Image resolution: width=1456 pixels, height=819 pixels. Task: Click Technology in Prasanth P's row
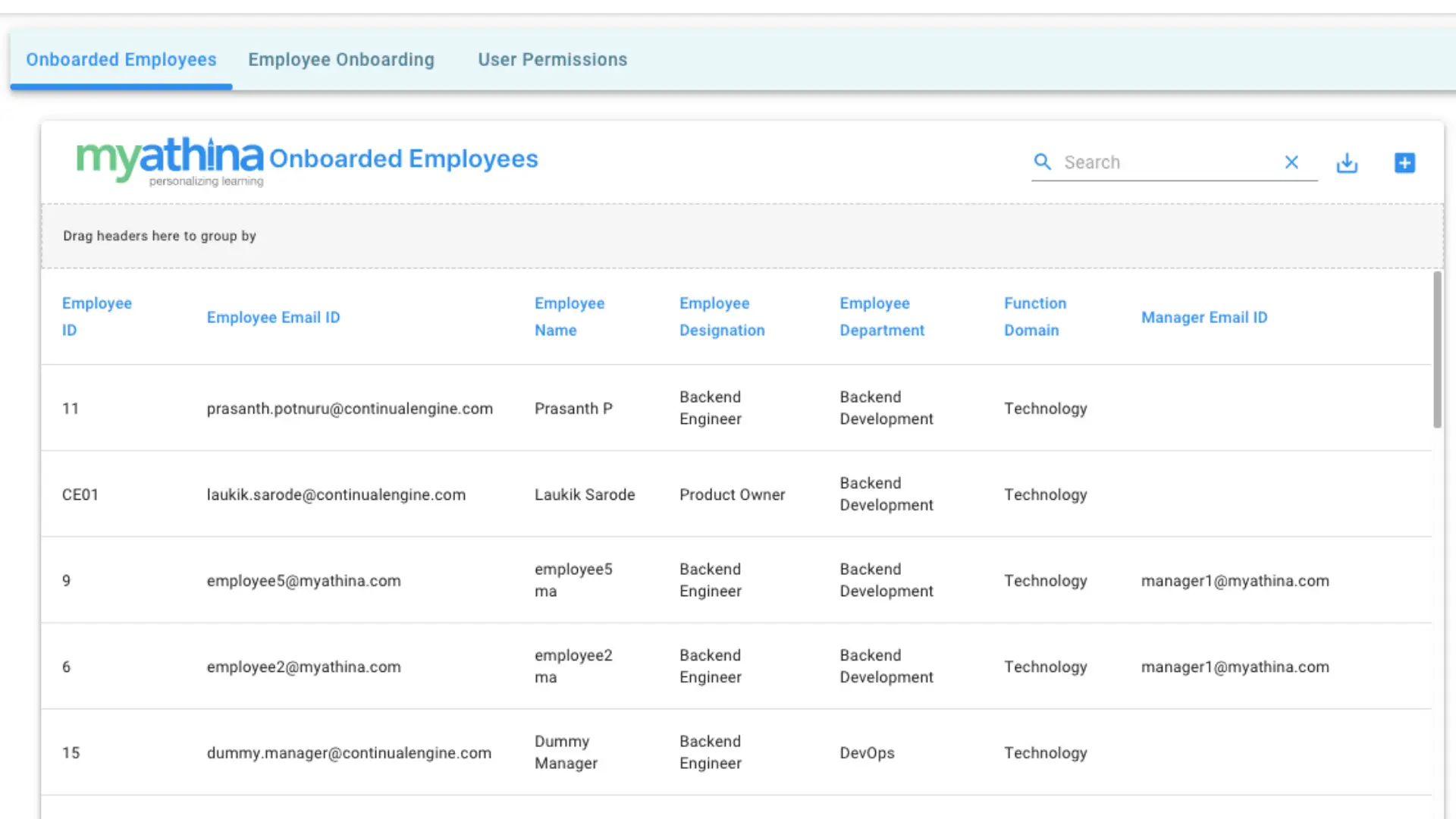pyautogui.click(x=1046, y=409)
